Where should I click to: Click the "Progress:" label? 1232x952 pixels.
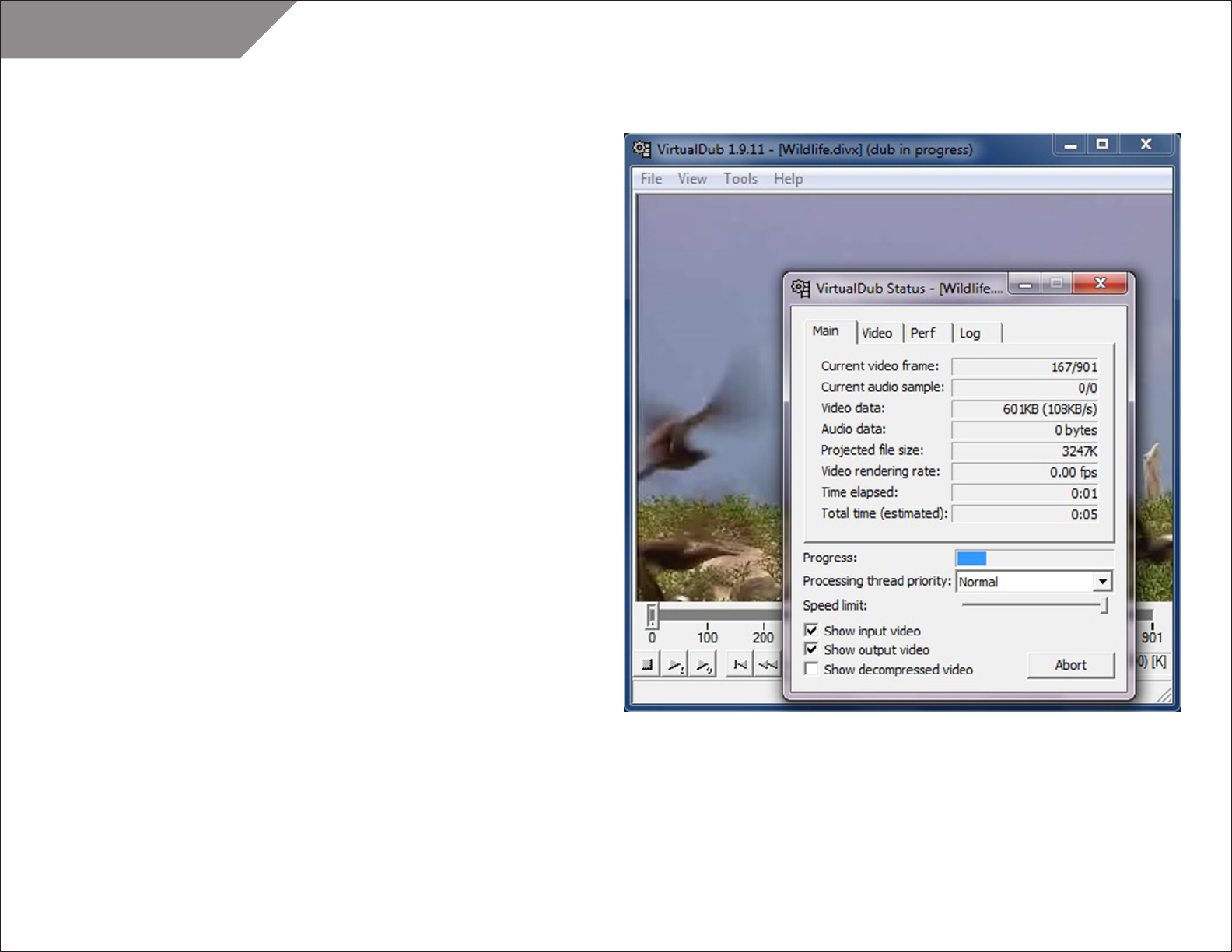[x=829, y=558]
